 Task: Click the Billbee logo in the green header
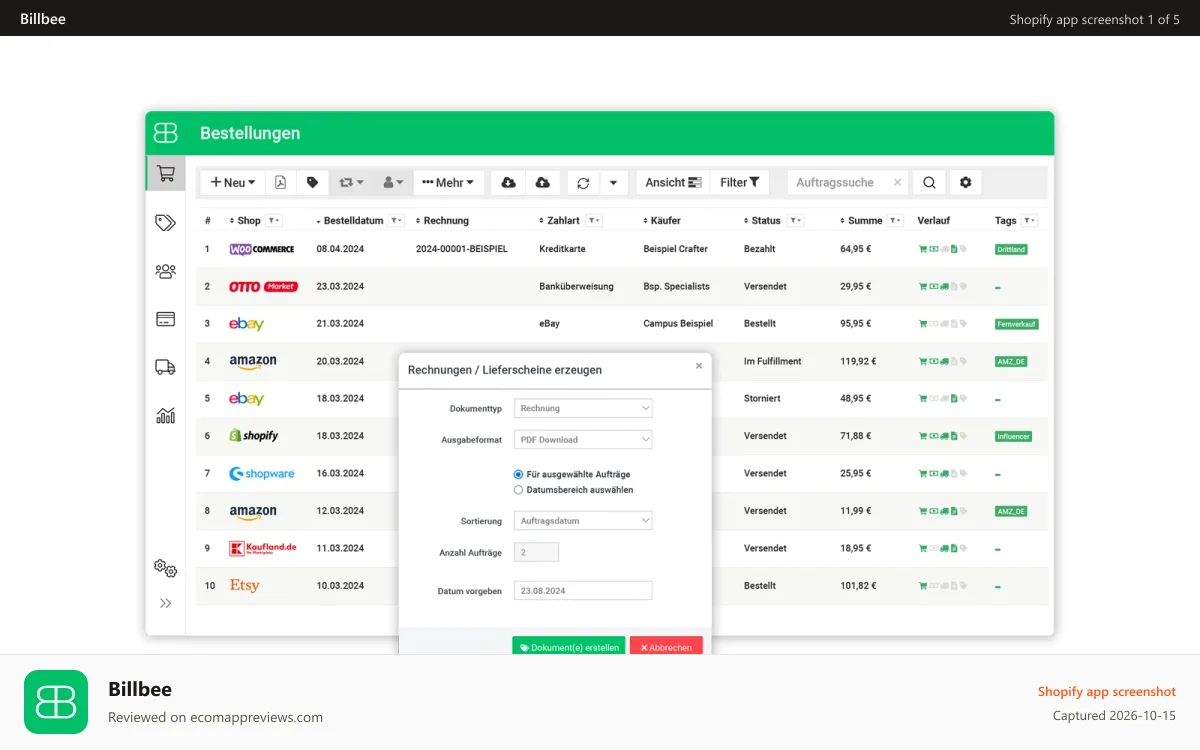coord(166,133)
